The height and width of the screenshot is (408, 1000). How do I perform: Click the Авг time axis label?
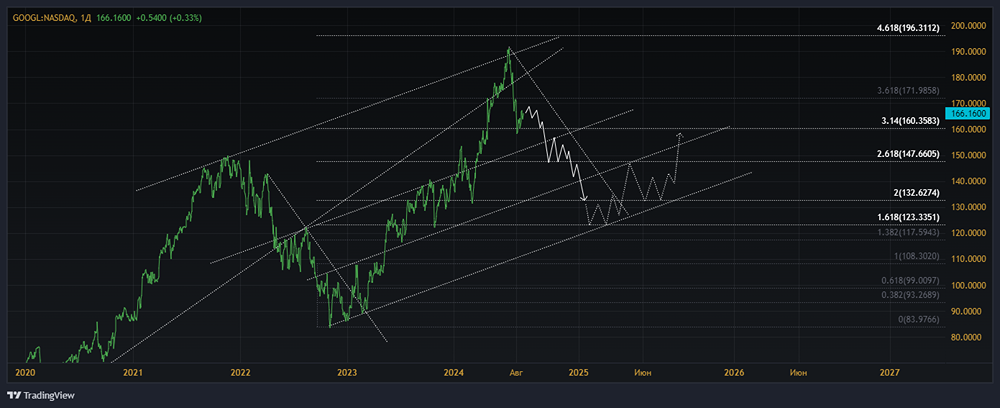pos(517,372)
